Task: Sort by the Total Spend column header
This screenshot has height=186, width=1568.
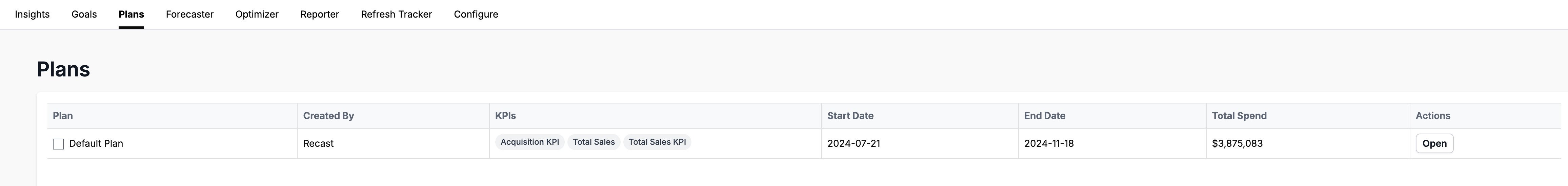Action: pos(1239,116)
